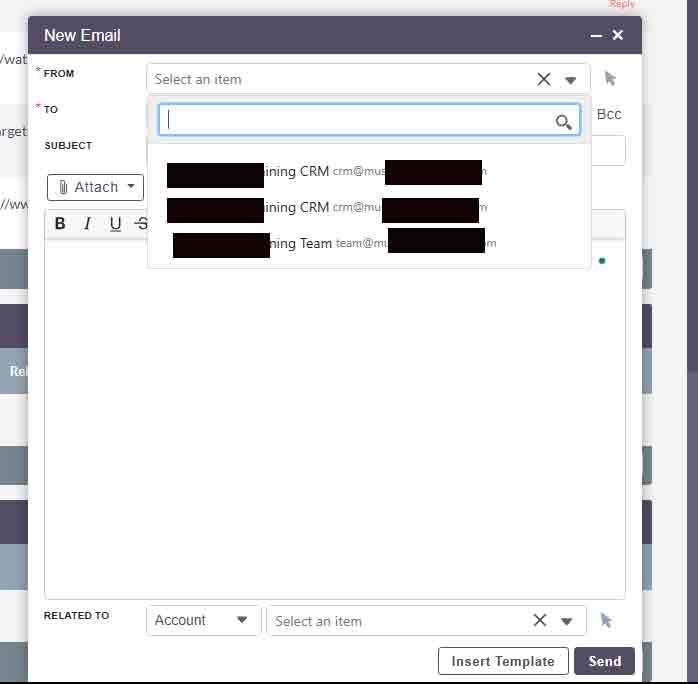
Task: Click the magnifier icon in dropdown search
Action: tap(564, 122)
